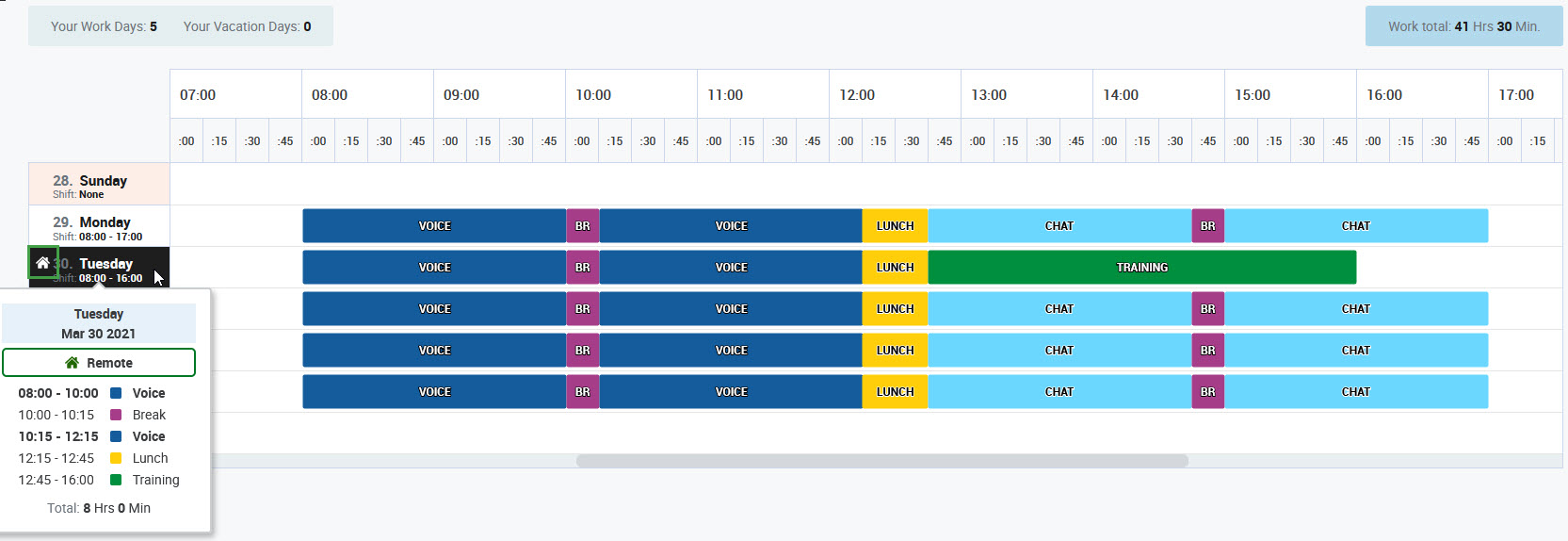The width and height of the screenshot is (1568, 541).
Task: Click Monday's first VOICE block
Action: (x=434, y=226)
